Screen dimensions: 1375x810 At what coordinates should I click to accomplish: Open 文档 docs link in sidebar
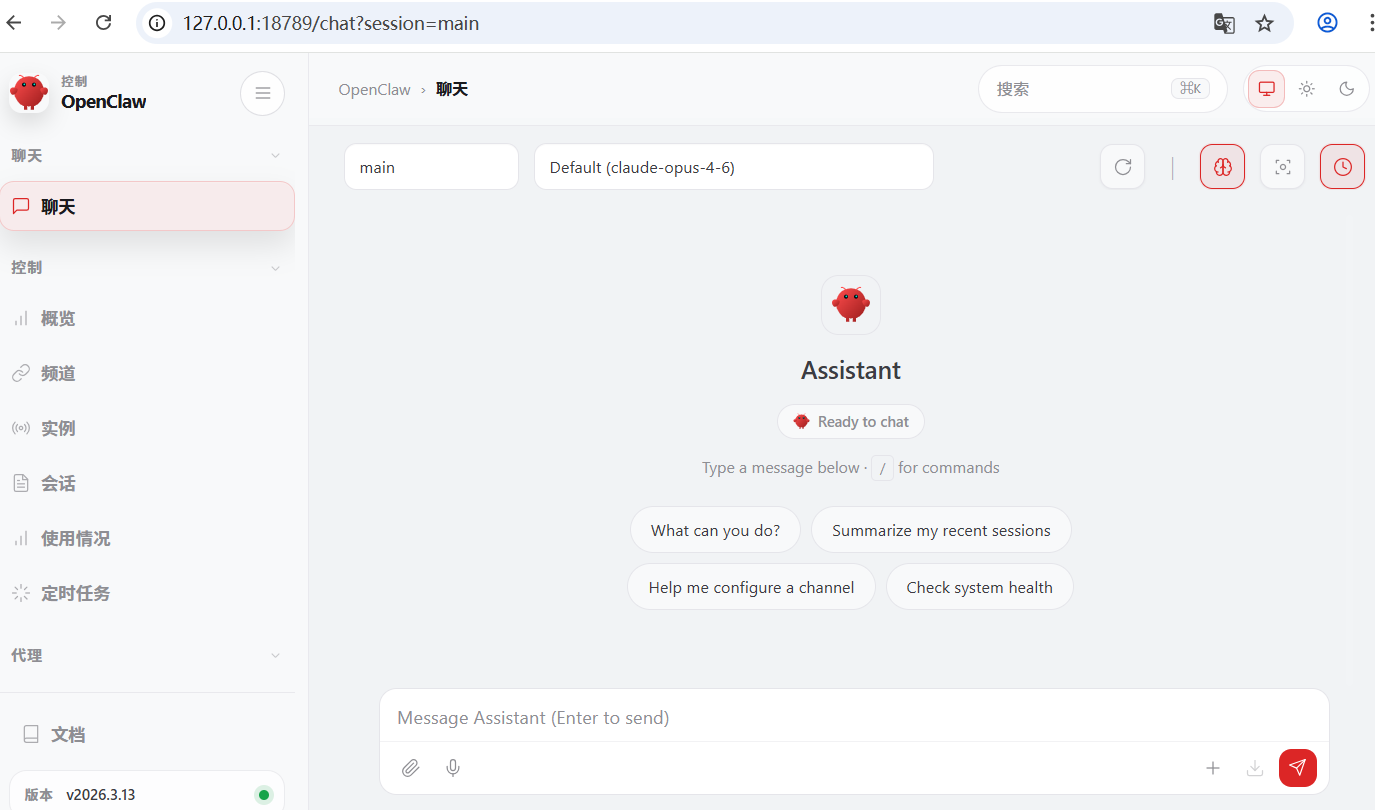coord(147,734)
